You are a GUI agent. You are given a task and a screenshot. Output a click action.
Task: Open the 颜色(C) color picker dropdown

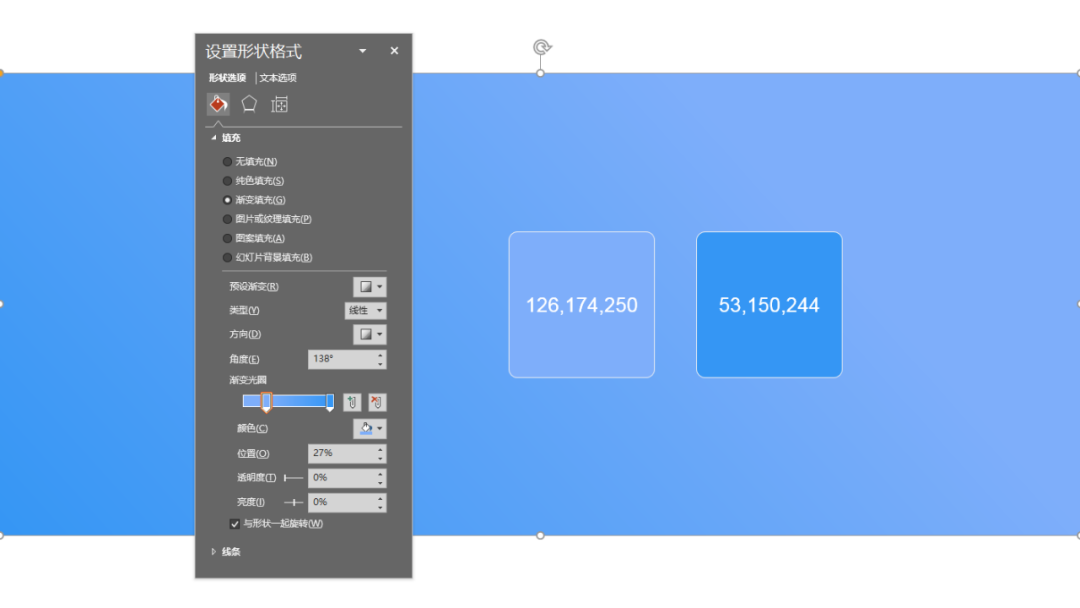(x=370, y=428)
